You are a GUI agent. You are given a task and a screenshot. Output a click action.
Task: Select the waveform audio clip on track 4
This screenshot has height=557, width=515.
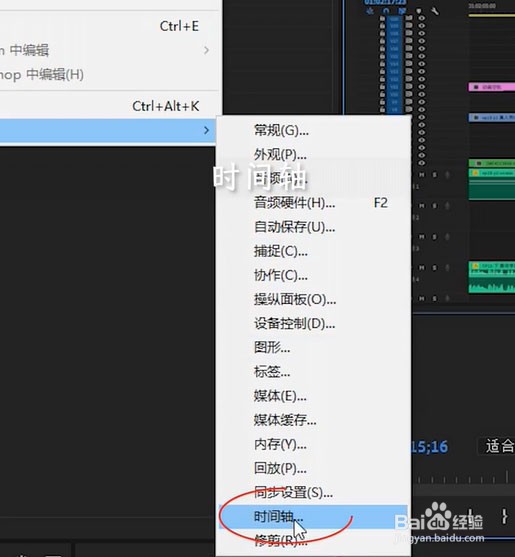(492, 277)
